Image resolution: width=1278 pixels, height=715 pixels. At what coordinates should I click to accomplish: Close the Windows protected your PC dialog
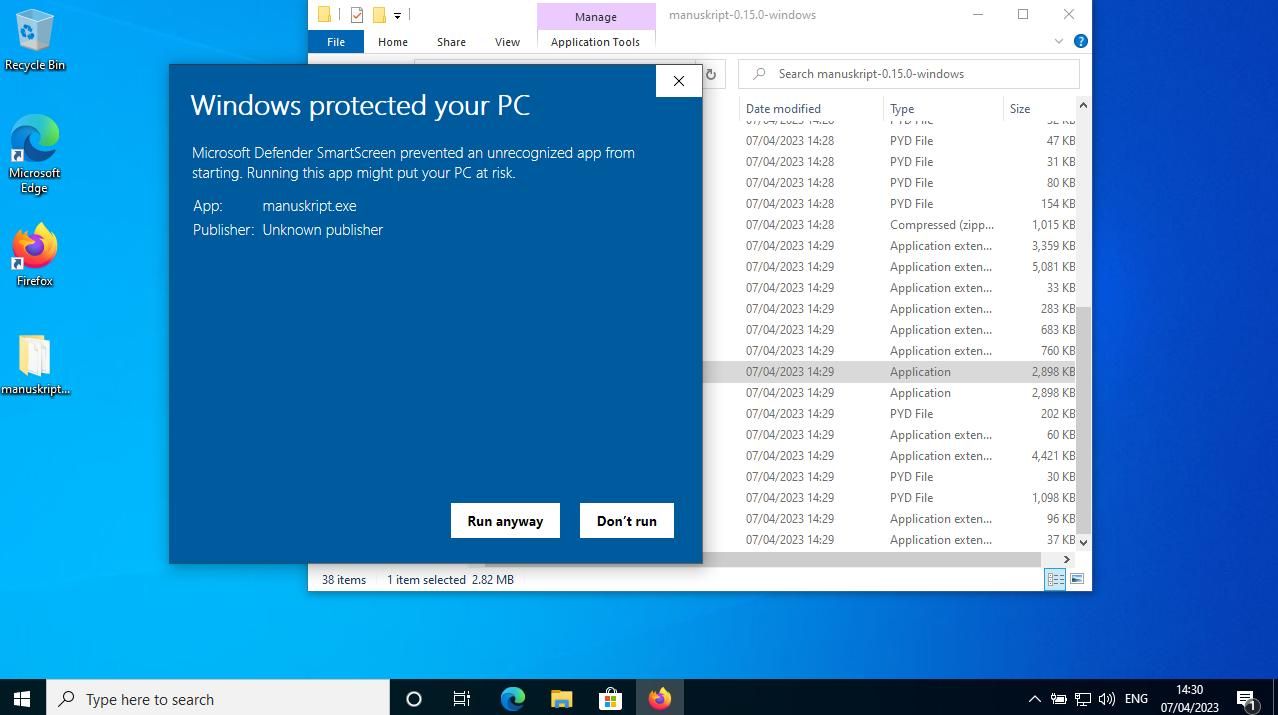tap(679, 81)
